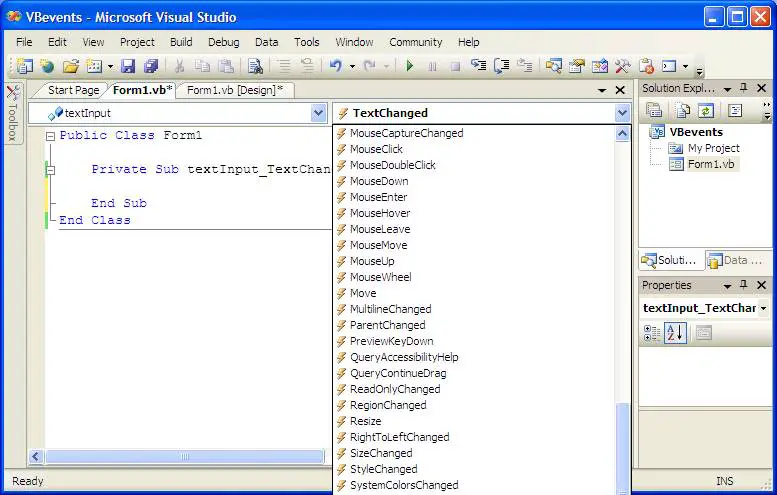The height and width of the screenshot is (495, 777).
Task: Open the TextChanged method name dropdown
Action: 622,113
